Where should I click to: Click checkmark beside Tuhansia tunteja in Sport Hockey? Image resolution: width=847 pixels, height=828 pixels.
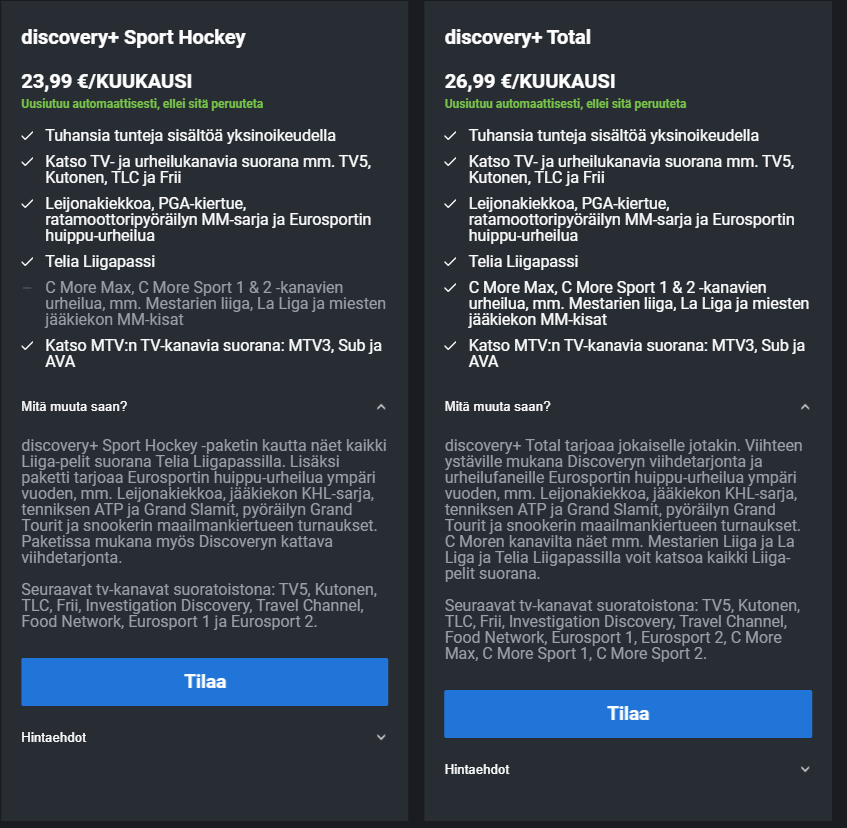pos(27,135)
